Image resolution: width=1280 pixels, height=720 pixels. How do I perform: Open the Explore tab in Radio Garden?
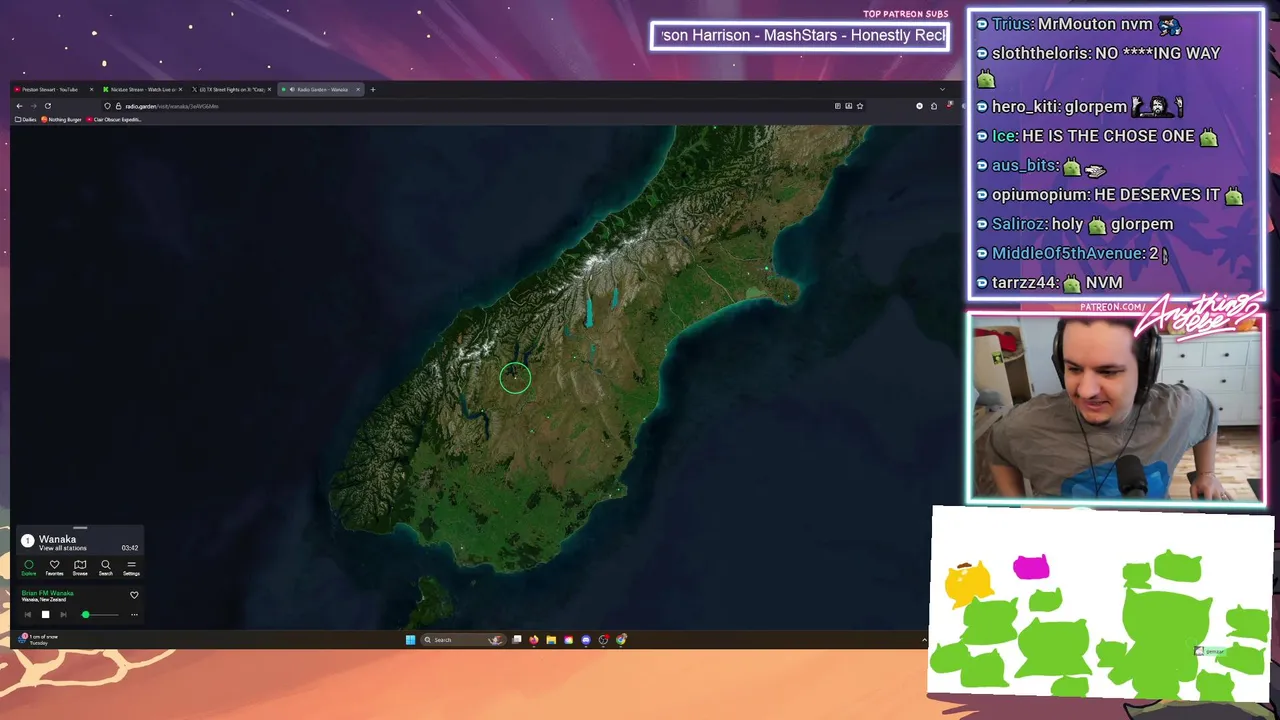pyautogui.click(x=28, y=567)
